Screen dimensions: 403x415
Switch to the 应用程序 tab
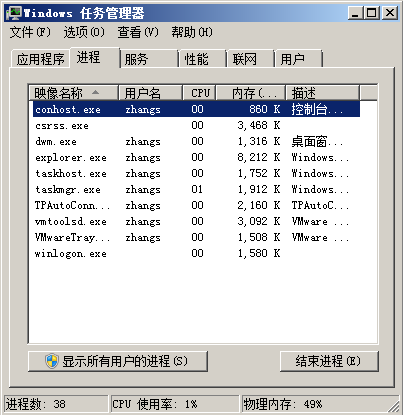coord(40,59)
